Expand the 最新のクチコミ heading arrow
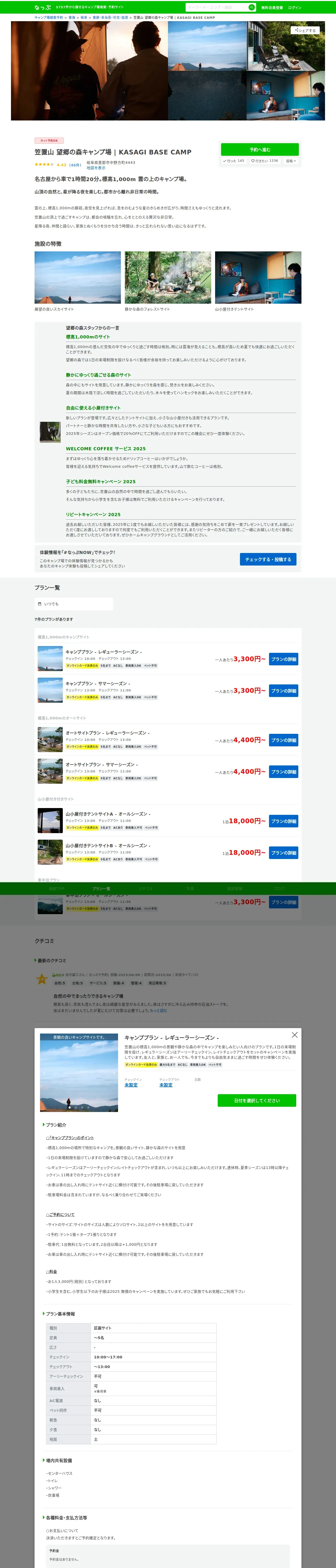 [35, 960]
